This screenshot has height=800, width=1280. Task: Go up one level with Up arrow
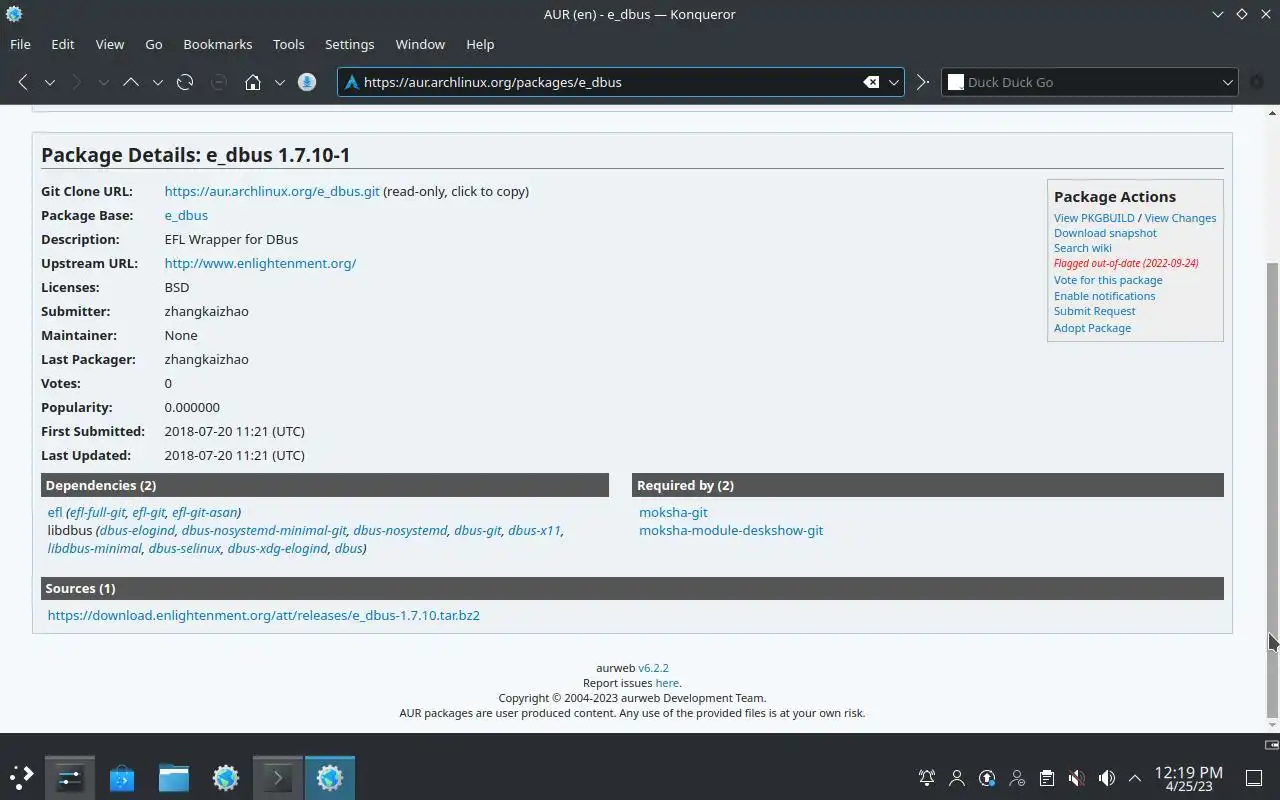tap(131, 82)
